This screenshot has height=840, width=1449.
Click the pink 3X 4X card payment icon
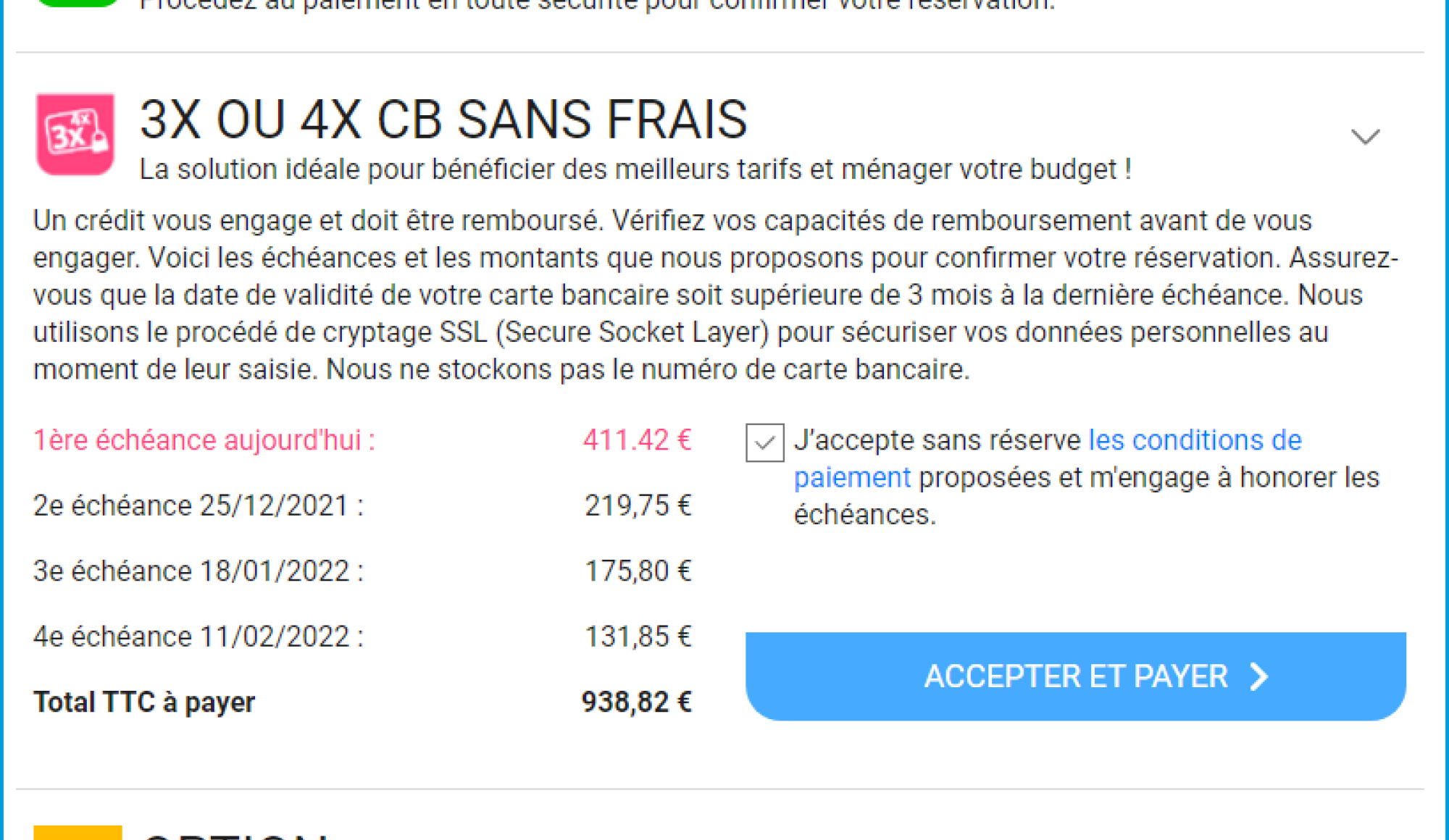click(75, 134)
